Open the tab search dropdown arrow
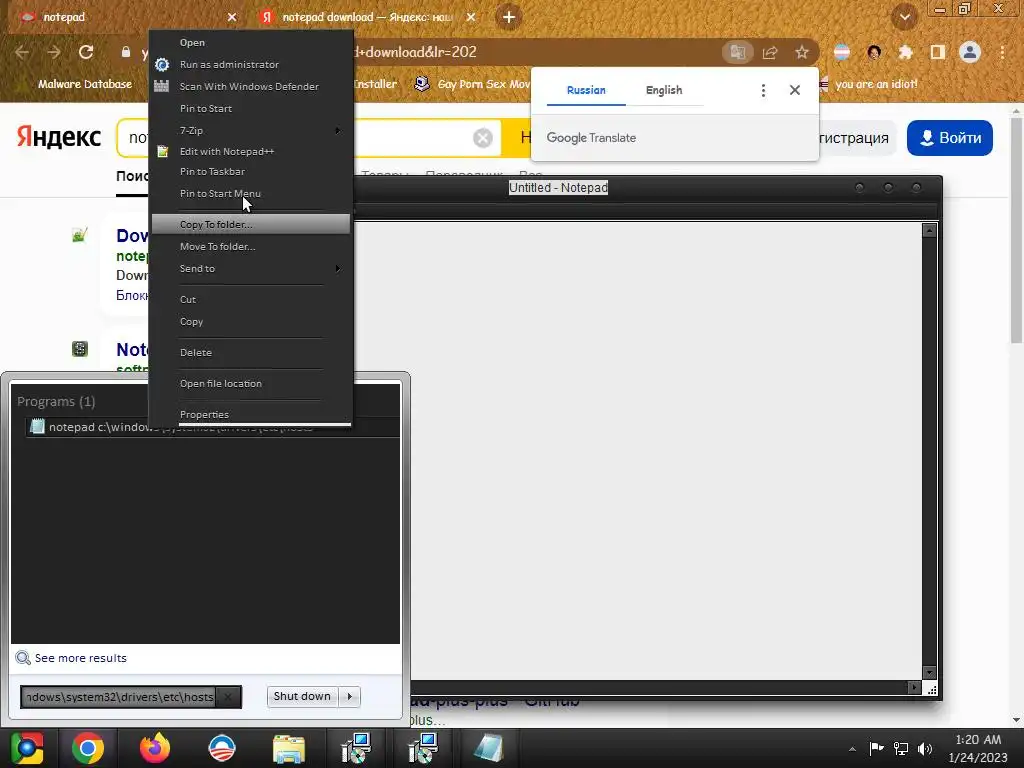 pos(904,17)
